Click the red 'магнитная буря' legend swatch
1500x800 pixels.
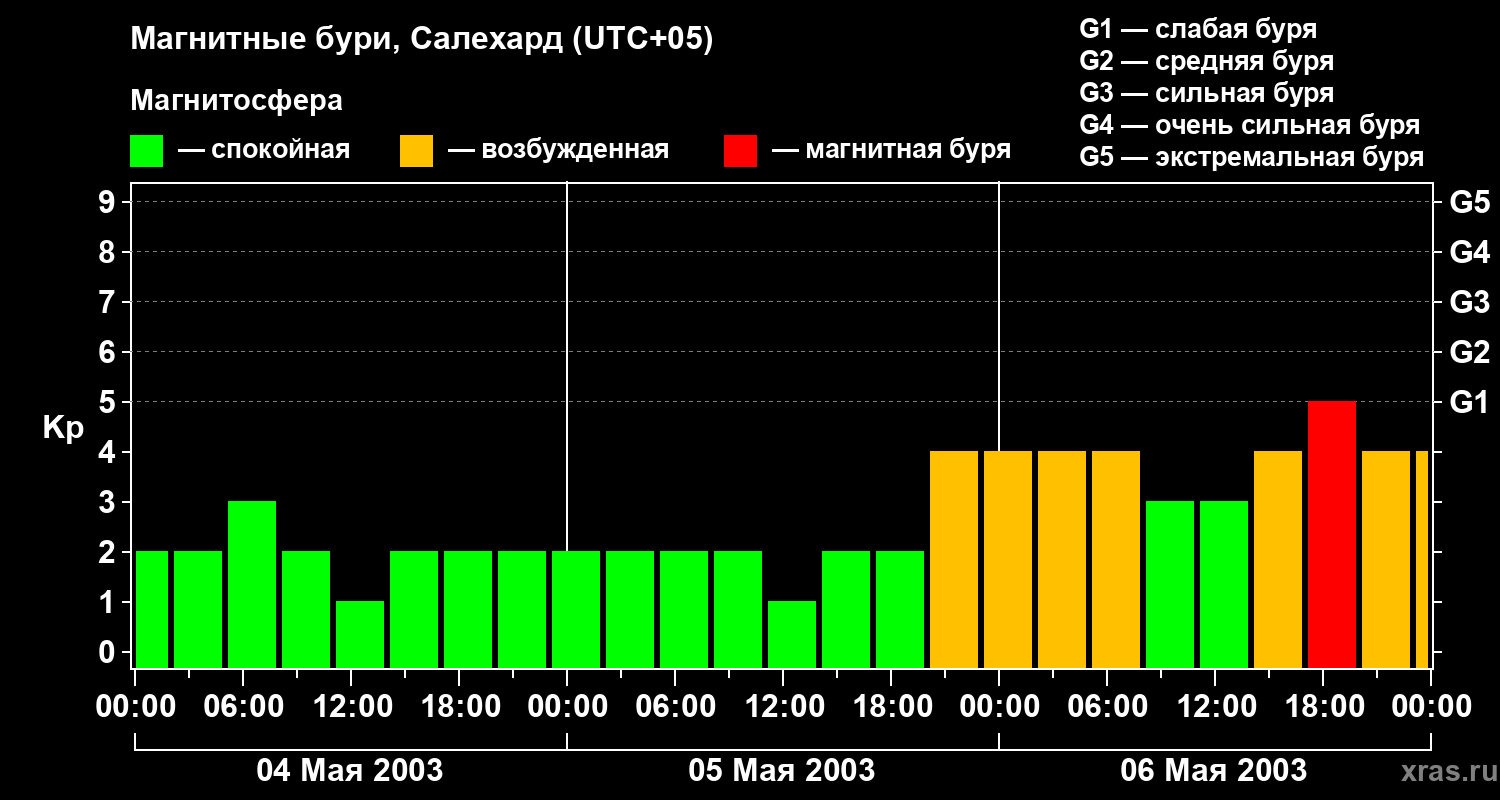740,151
